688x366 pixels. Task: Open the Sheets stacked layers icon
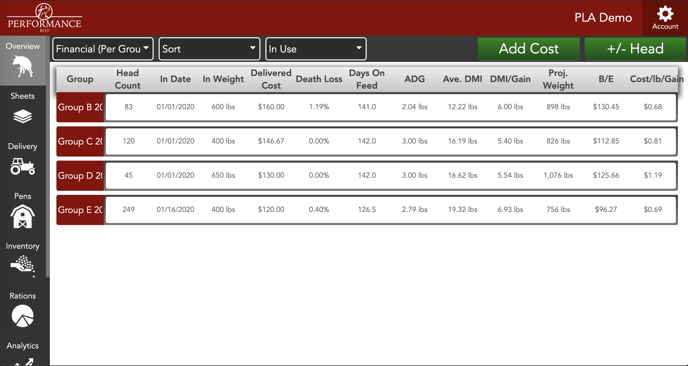22,117
